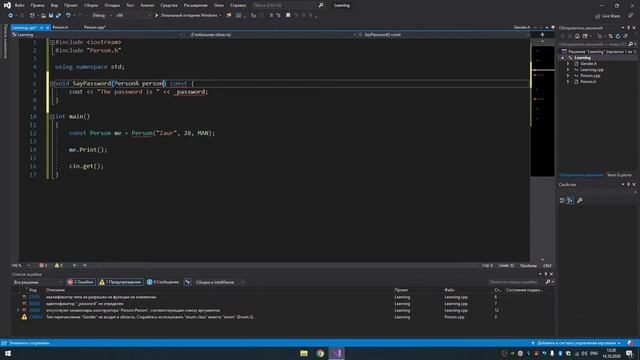
Task: Open Chrome from the taskbar
Action: (x=320, y=353)
